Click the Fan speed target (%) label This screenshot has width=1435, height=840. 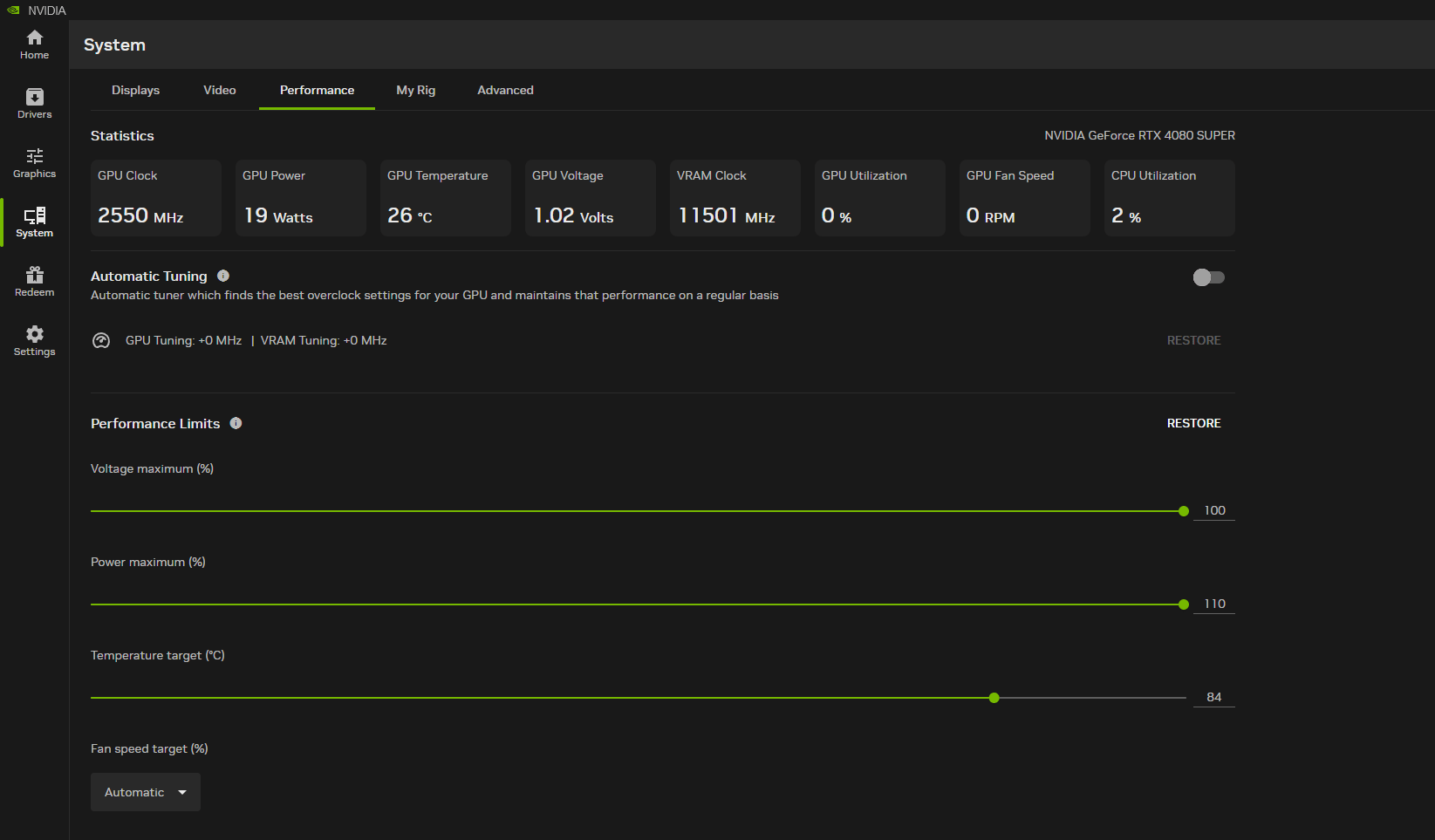click(149, 748)
